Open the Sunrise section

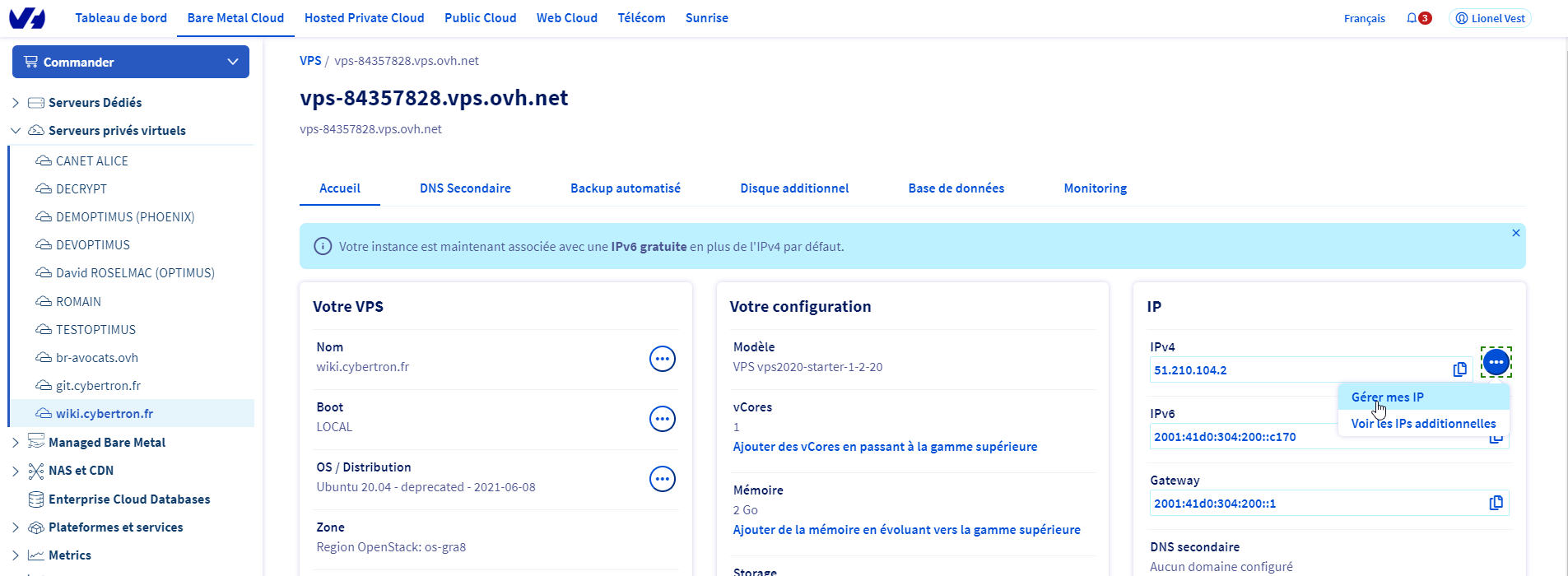[707, 18]
